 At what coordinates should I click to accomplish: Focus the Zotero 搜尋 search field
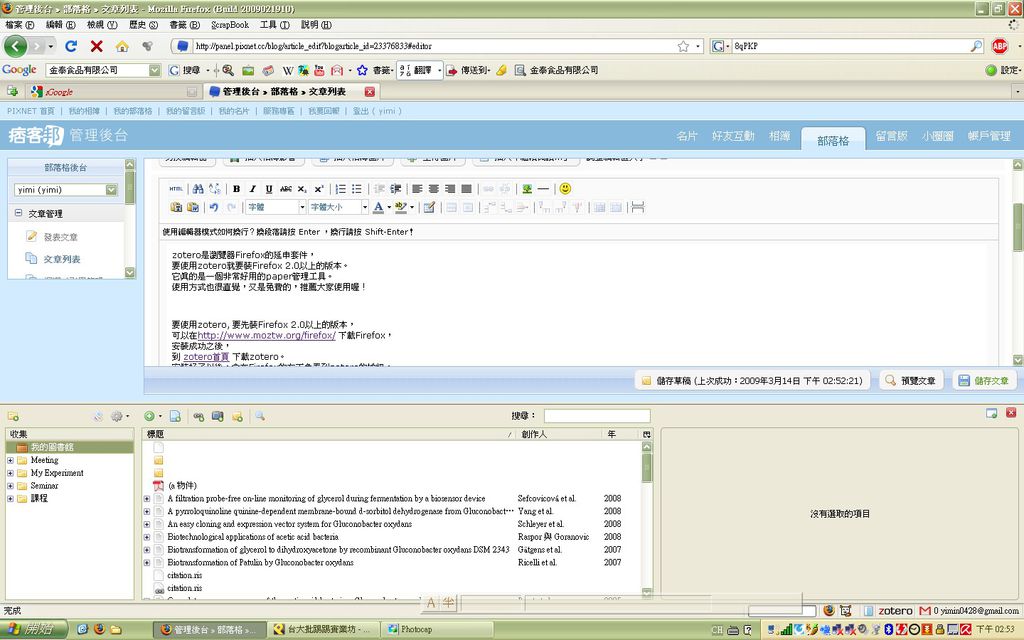[x=597, y=416]
